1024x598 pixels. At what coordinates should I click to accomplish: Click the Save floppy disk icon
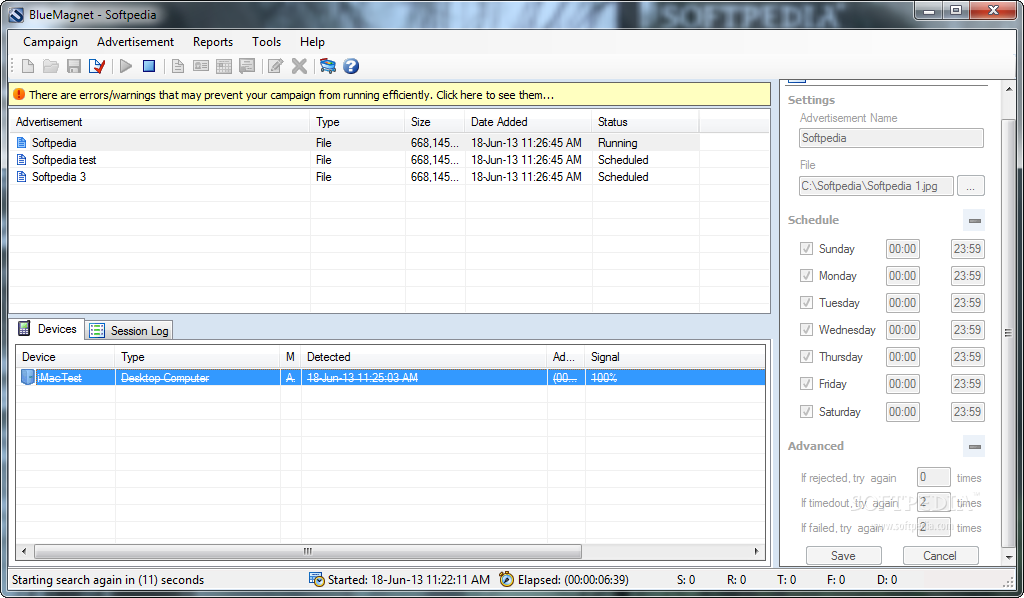tap(74, 66)
